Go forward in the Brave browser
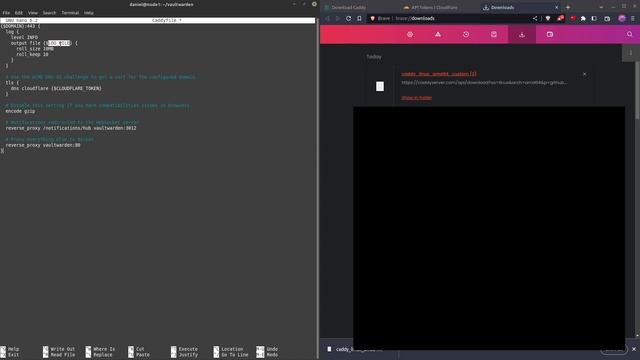This screenshot has width=640, height=360. pos(338,18)
